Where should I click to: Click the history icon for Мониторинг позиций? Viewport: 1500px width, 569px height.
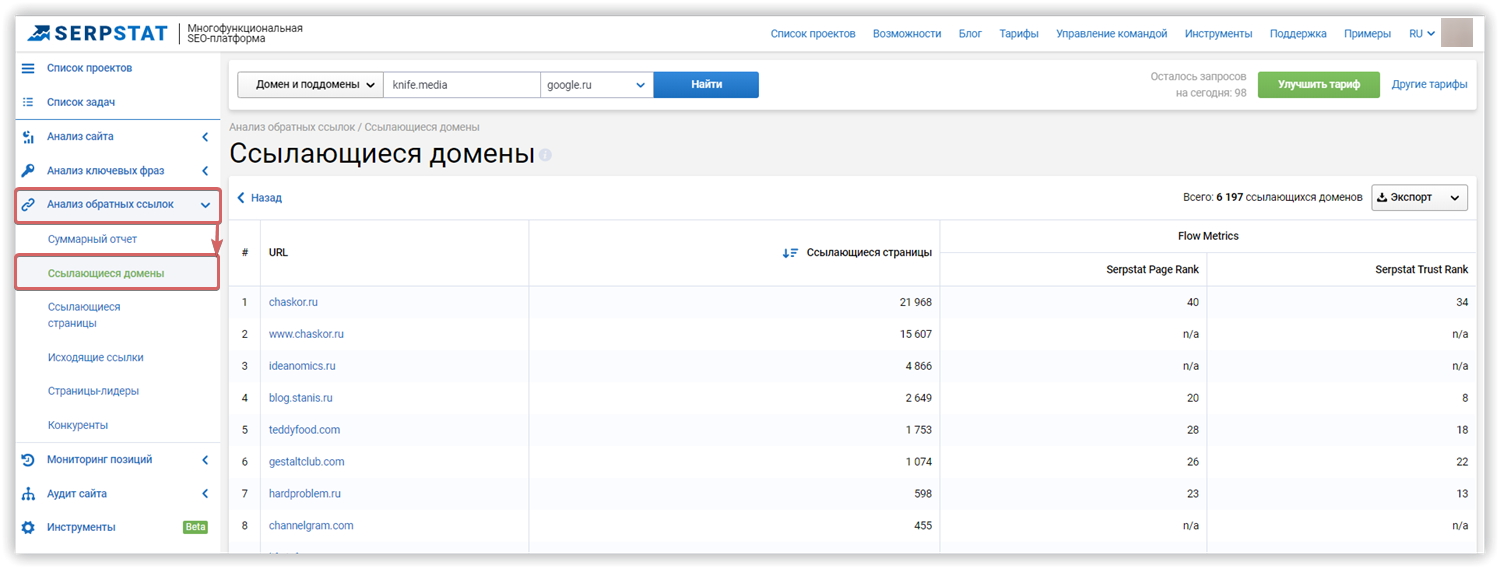tap(28, 459)
